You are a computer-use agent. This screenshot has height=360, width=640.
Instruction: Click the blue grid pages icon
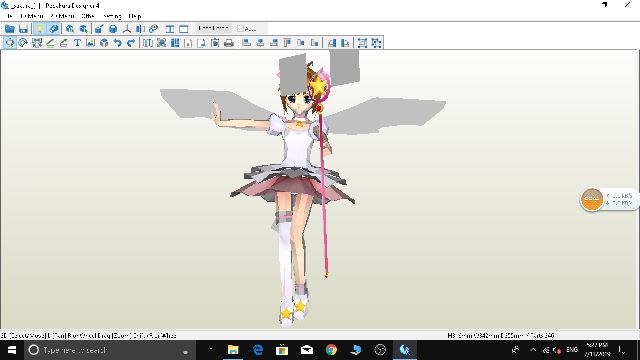175,42
